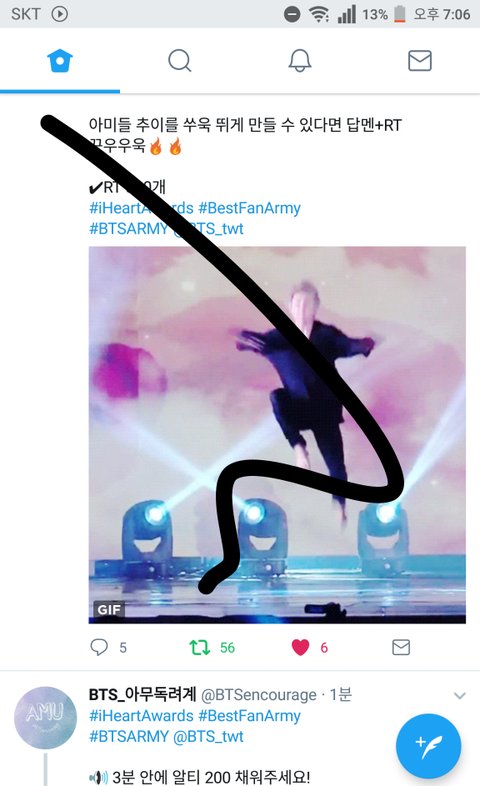This screenshot has height=786, width=480.
Task: Open BTS_아무독려계 profile name
Action: tap(142, 694)
